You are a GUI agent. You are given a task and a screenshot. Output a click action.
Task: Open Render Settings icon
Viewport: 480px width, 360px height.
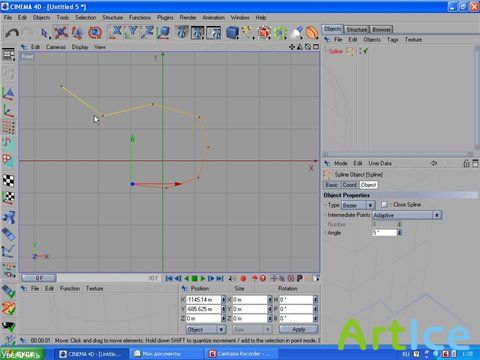click(214, 32)
